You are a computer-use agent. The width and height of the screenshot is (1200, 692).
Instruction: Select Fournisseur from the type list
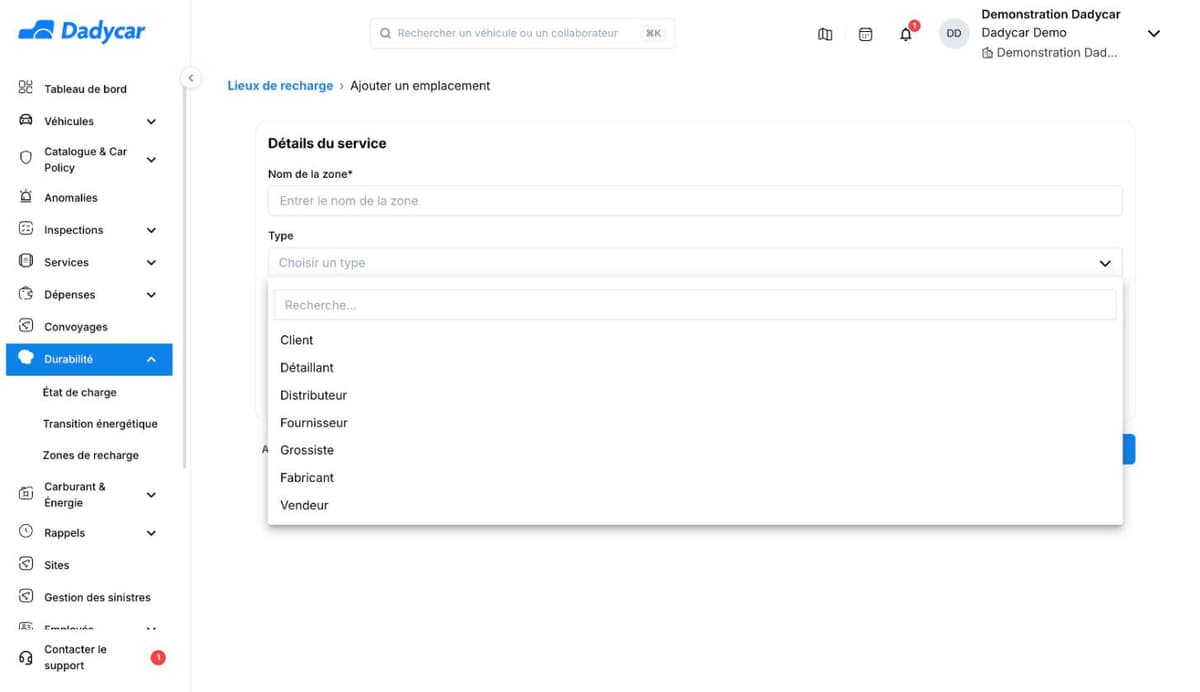pos(695,423)
